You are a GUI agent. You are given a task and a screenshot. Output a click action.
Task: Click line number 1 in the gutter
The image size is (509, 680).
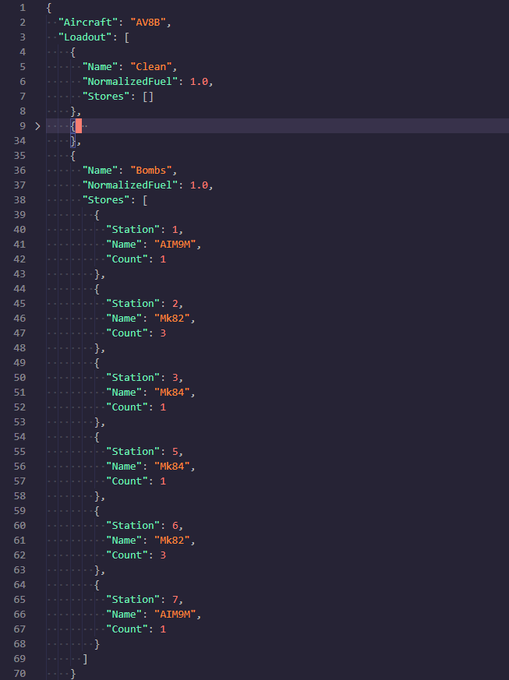23,8
